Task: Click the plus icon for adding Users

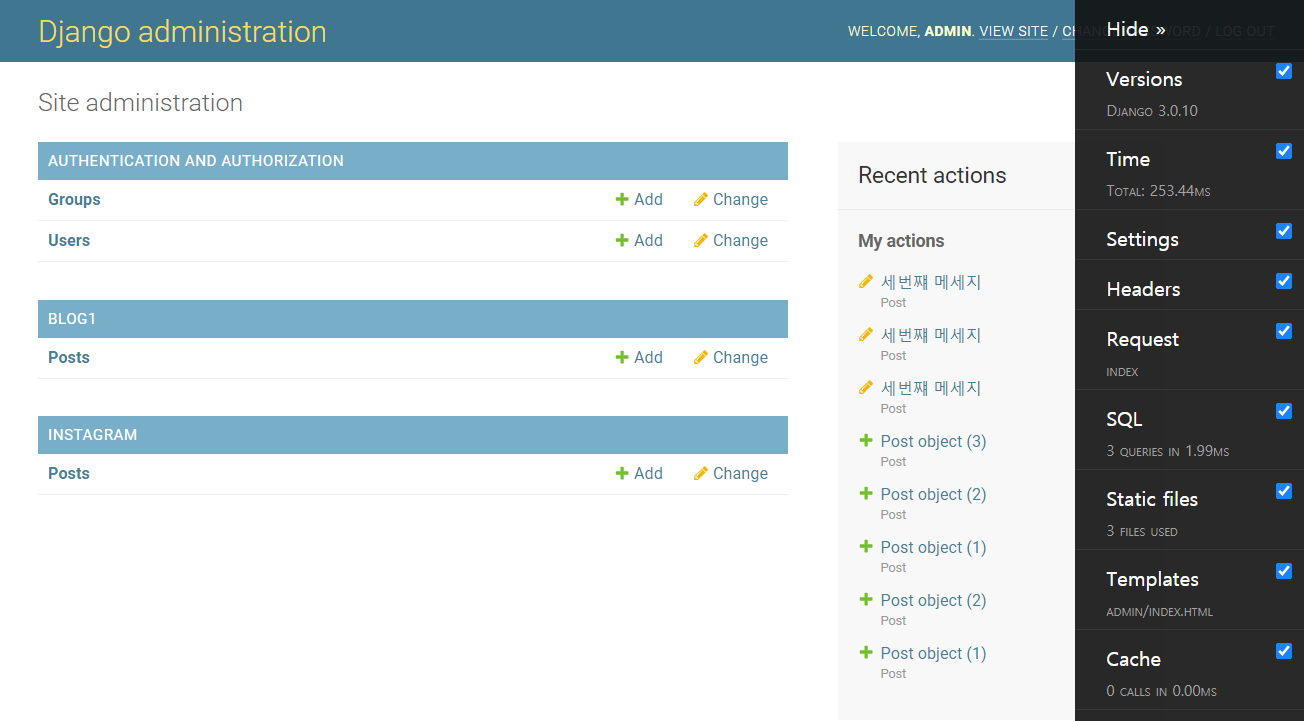Action: 622,241
